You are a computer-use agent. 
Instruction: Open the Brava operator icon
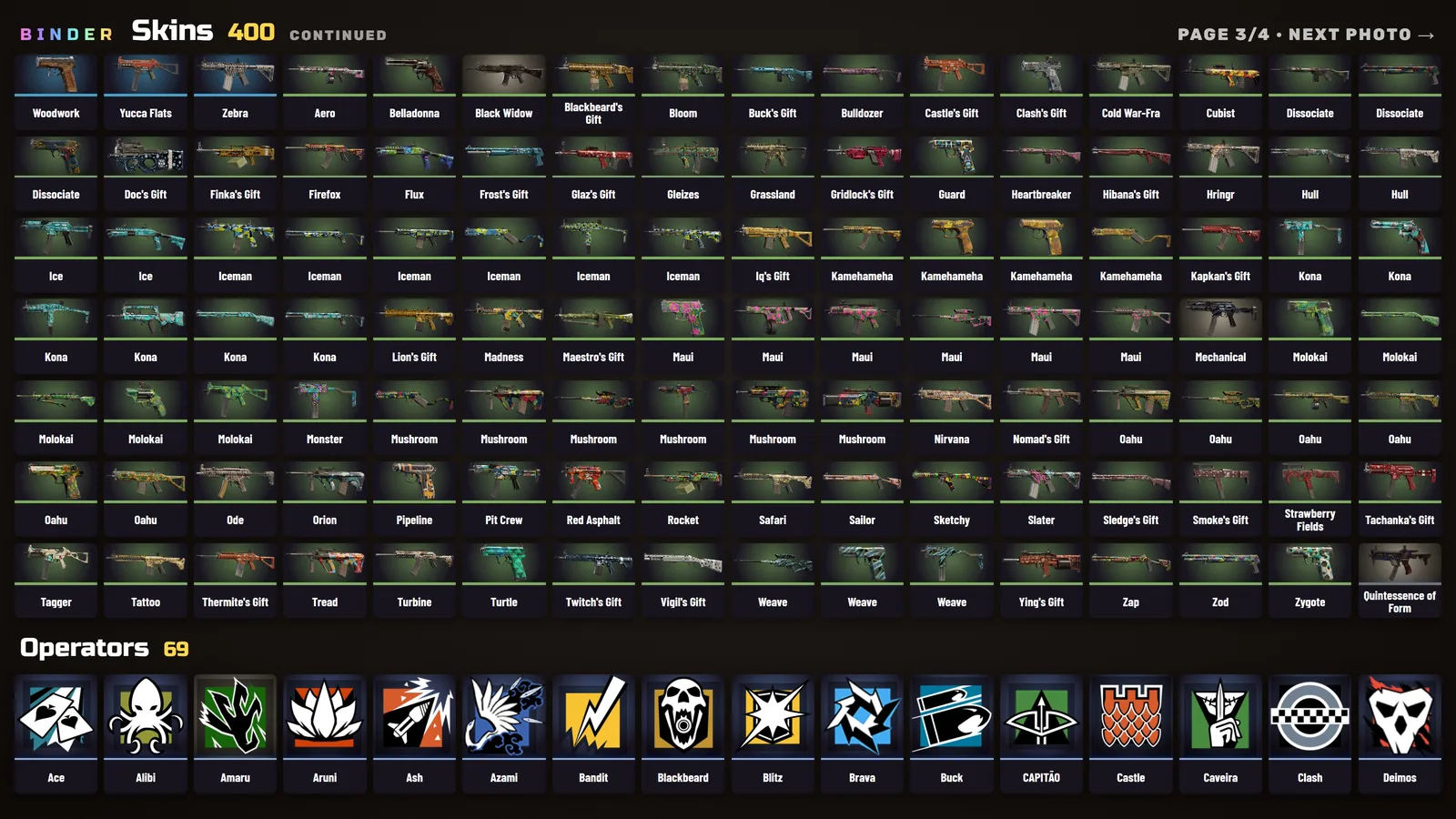(862, 716)
